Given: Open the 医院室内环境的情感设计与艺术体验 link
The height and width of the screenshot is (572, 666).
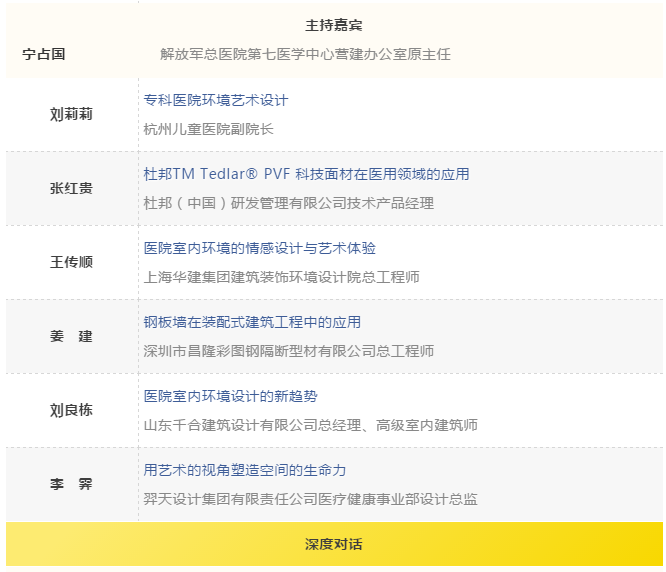Looking at the screenshot, I should [x=260, y=248].
